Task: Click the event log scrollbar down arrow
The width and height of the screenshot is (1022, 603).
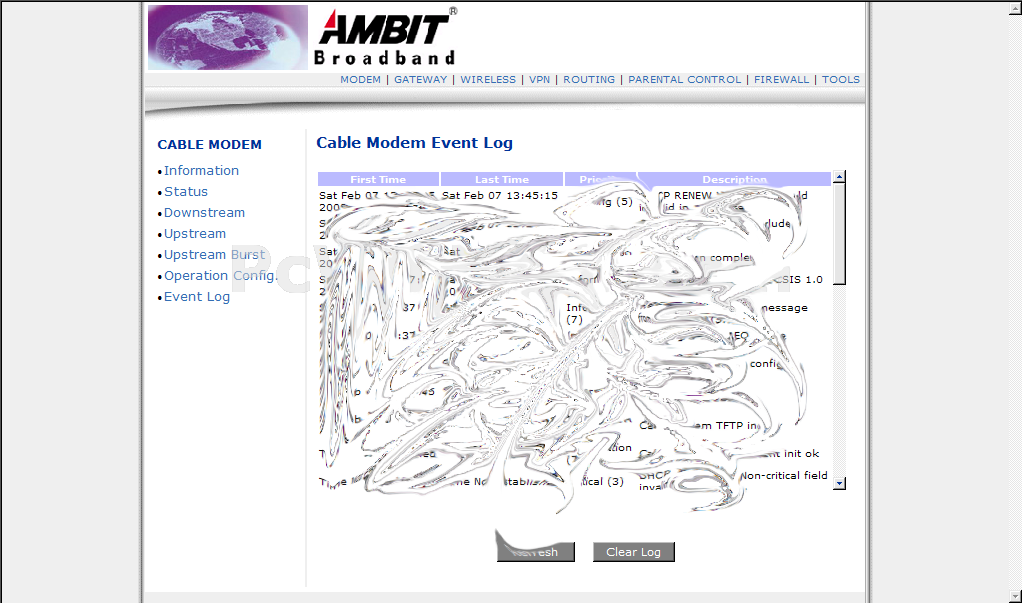Action: pos(839,483)
